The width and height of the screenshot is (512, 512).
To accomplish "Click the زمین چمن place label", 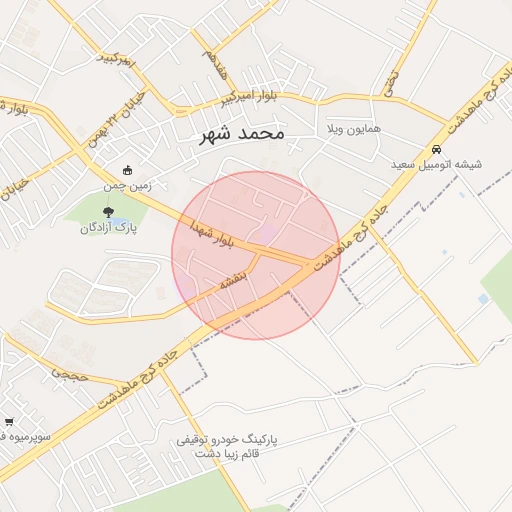I will (x=127, y=186).
